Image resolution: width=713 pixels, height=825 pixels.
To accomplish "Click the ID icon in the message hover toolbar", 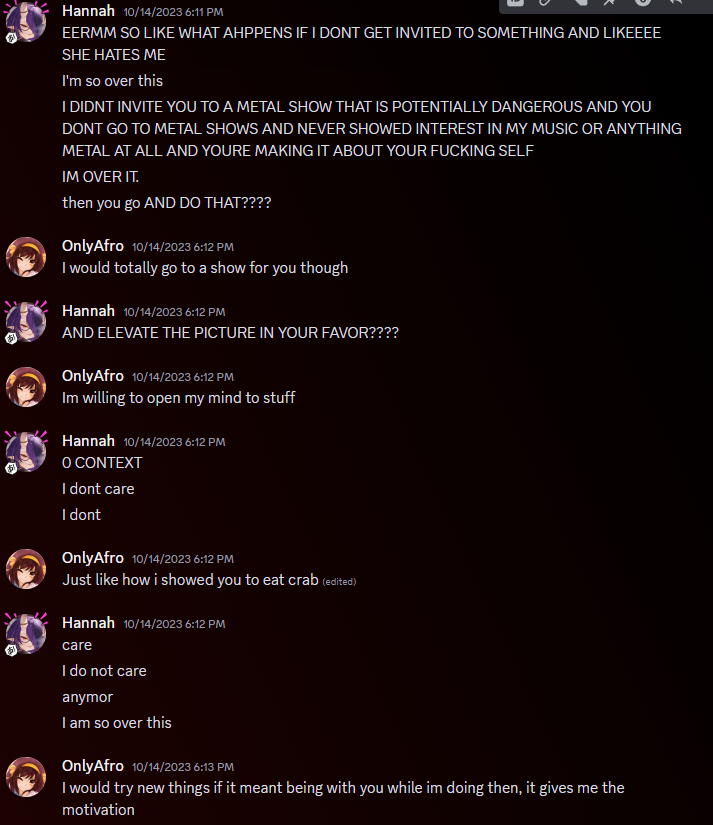I will tap(515, 2).
